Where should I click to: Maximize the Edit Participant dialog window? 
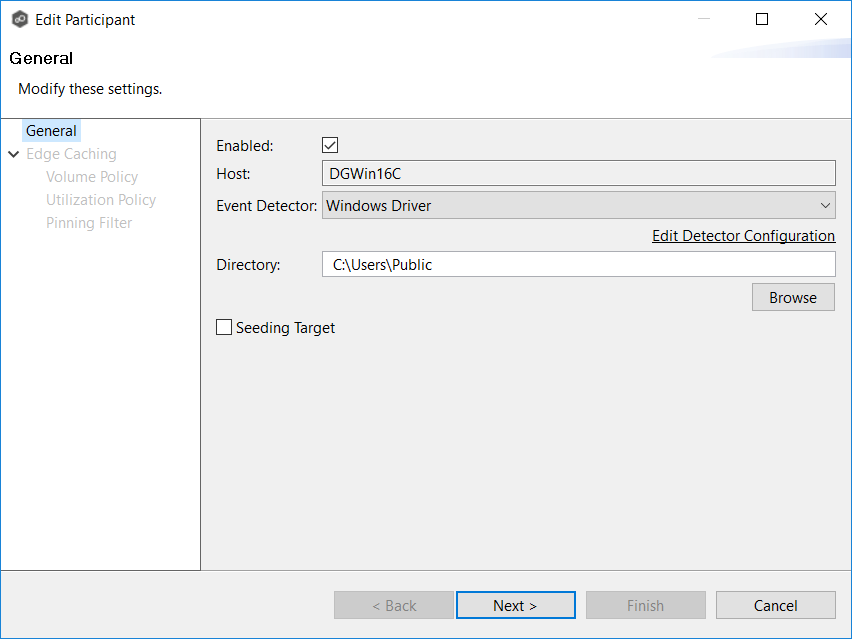[x=762, y=19]
